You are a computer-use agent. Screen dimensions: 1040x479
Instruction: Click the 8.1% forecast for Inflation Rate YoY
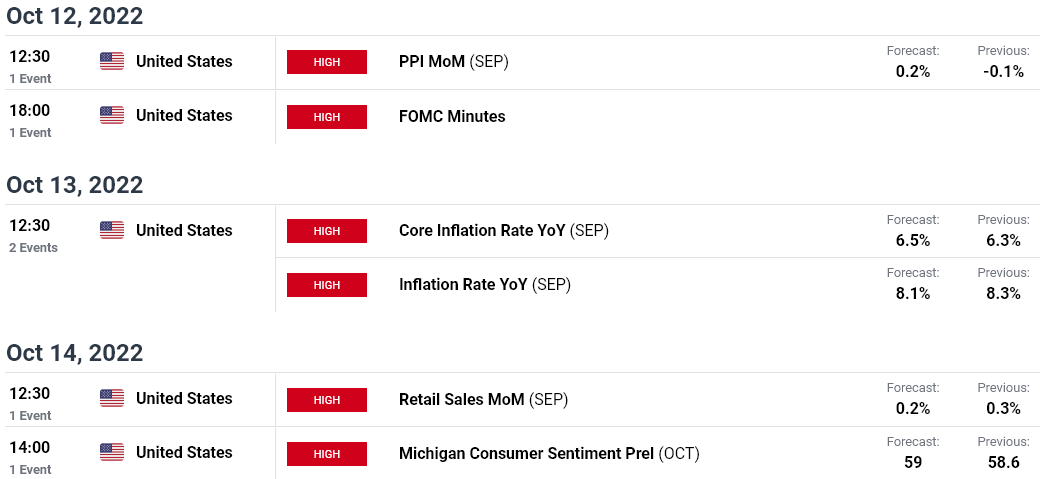[x=913, y=293]
